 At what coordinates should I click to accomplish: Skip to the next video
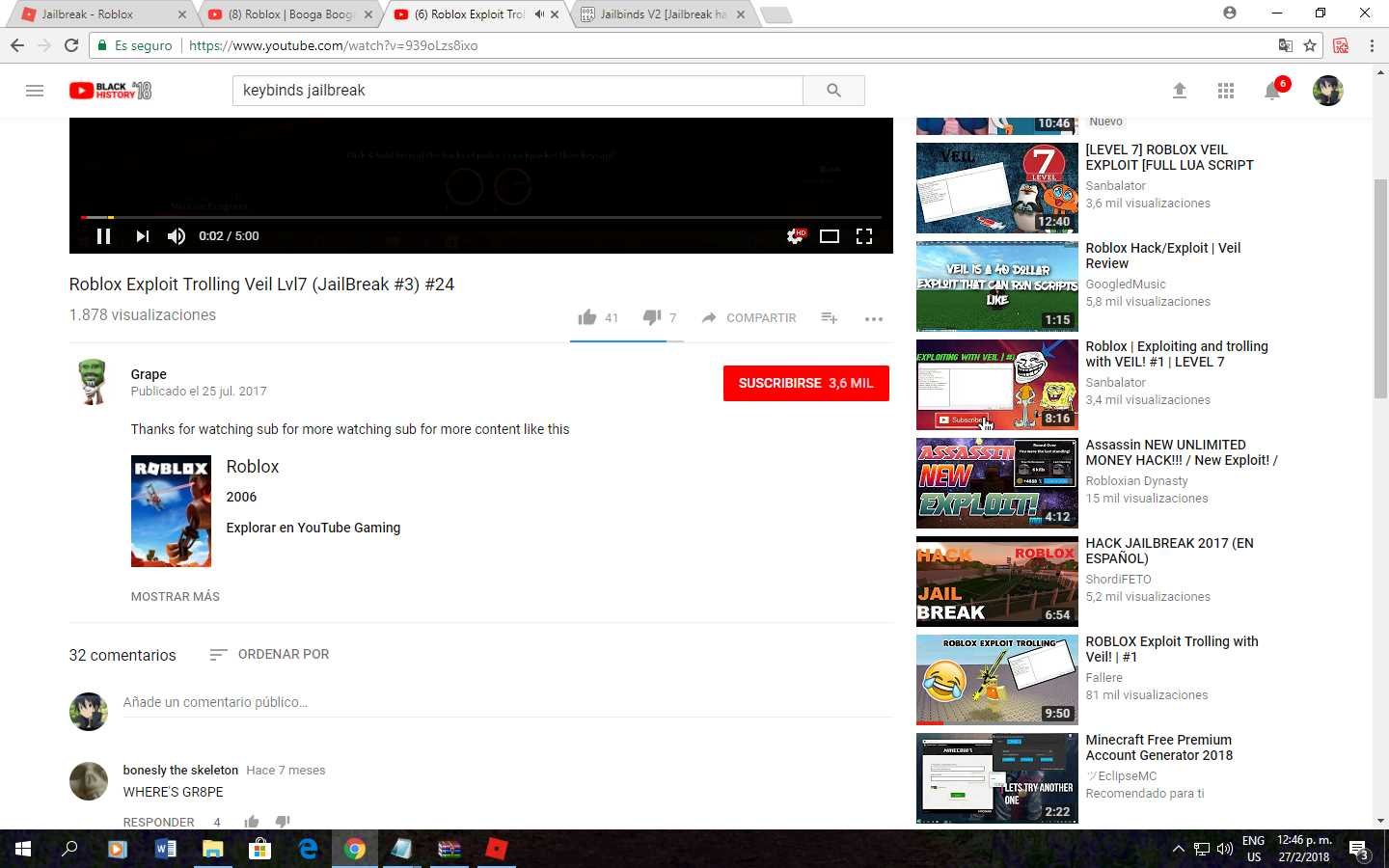pyautogui.click(x=143, y=236)
